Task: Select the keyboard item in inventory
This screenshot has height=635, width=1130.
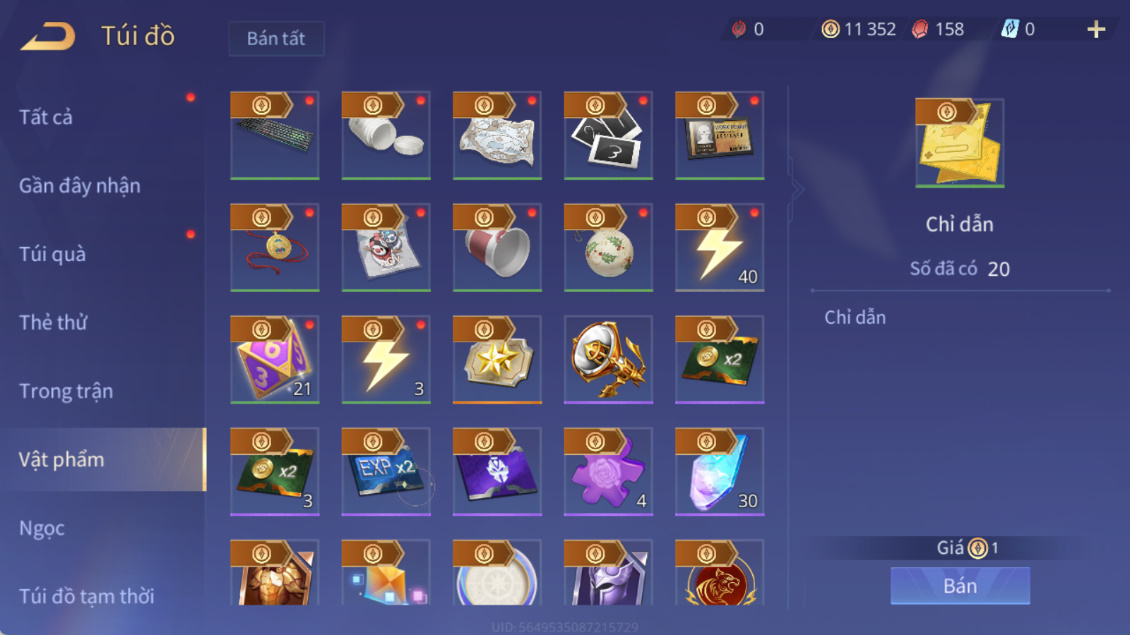Action: tap(275, 136)
